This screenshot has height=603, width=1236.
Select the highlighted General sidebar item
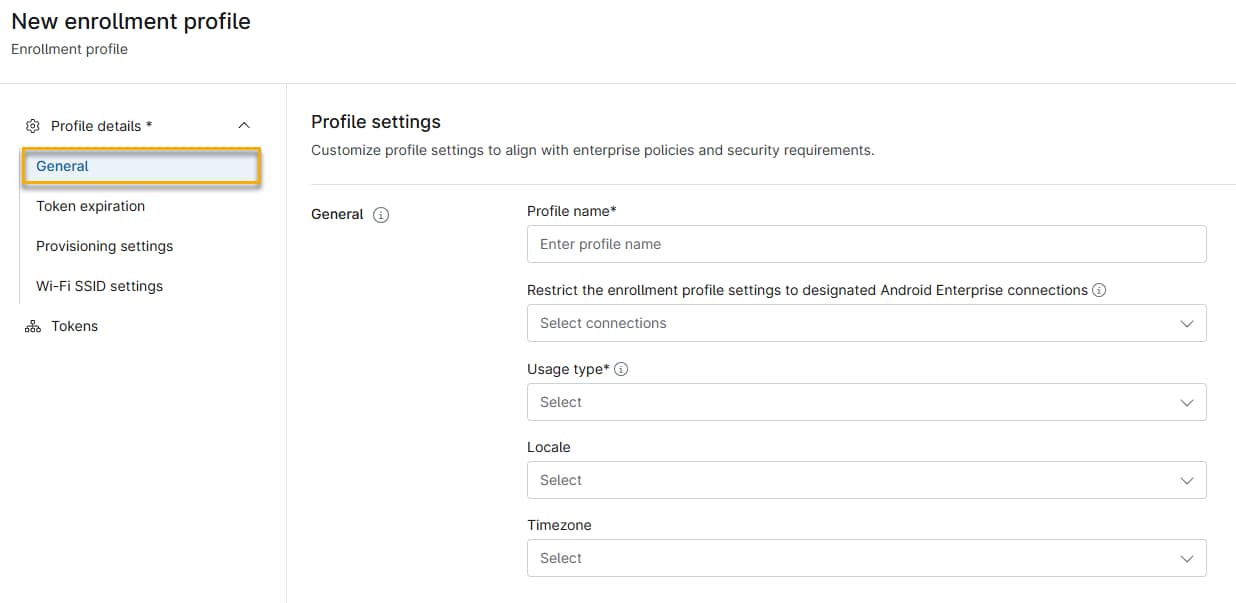[x=62, y=166]
